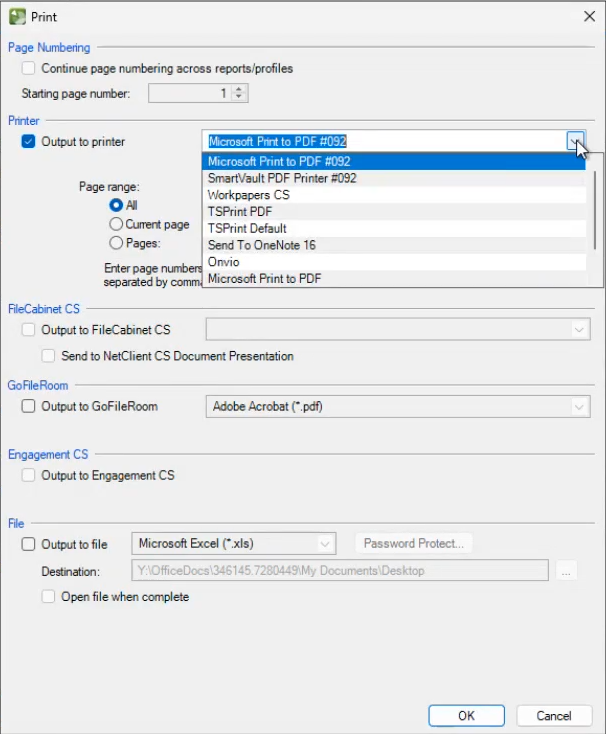The image size is (606, 734).
Task: Enable Output to FileCabinet CS
Action: pos(28,330)
